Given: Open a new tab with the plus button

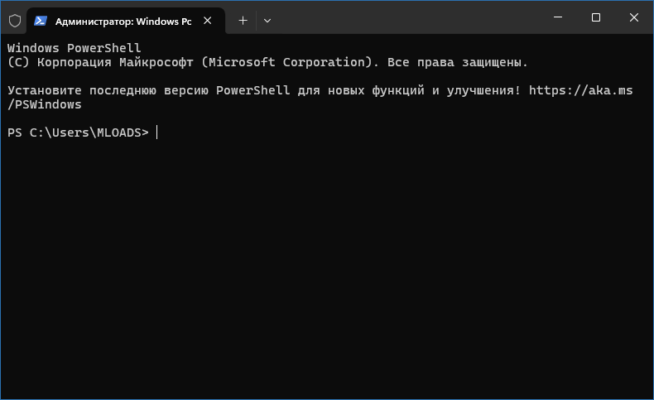Looking at the screenshot, I should coord(243,20).
